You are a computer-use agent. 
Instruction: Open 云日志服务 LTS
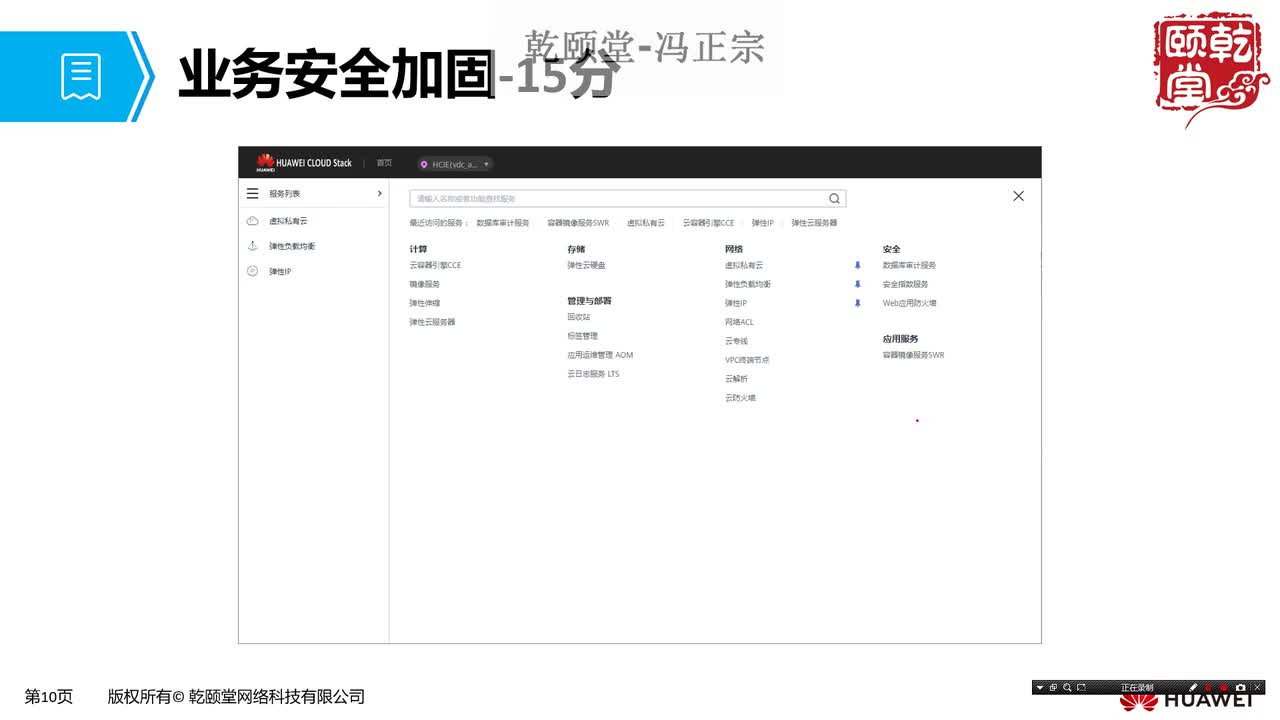[593, 374]
